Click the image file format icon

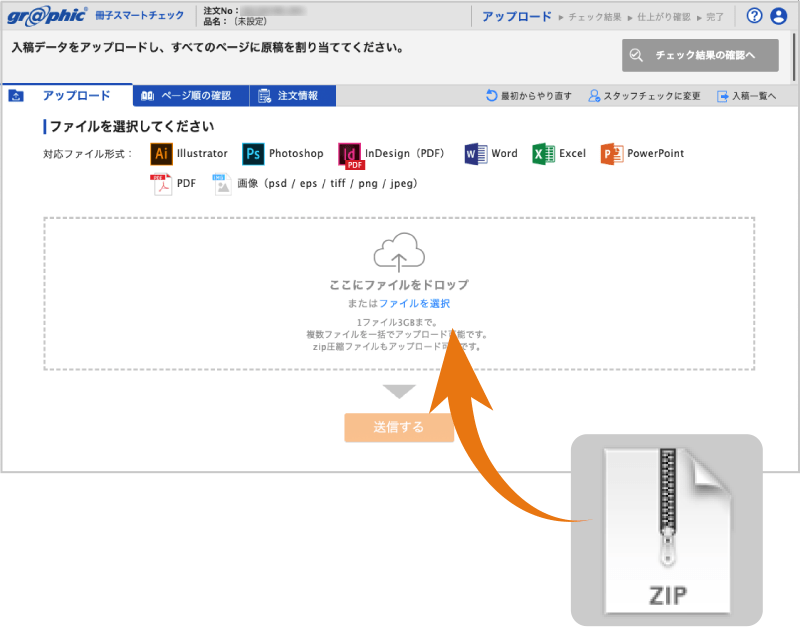pyautogui.click(x=222, y=184)
